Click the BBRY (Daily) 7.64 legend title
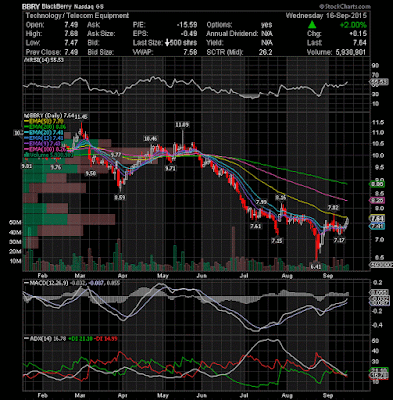This screenshot has height=400, width=393. 49,116
